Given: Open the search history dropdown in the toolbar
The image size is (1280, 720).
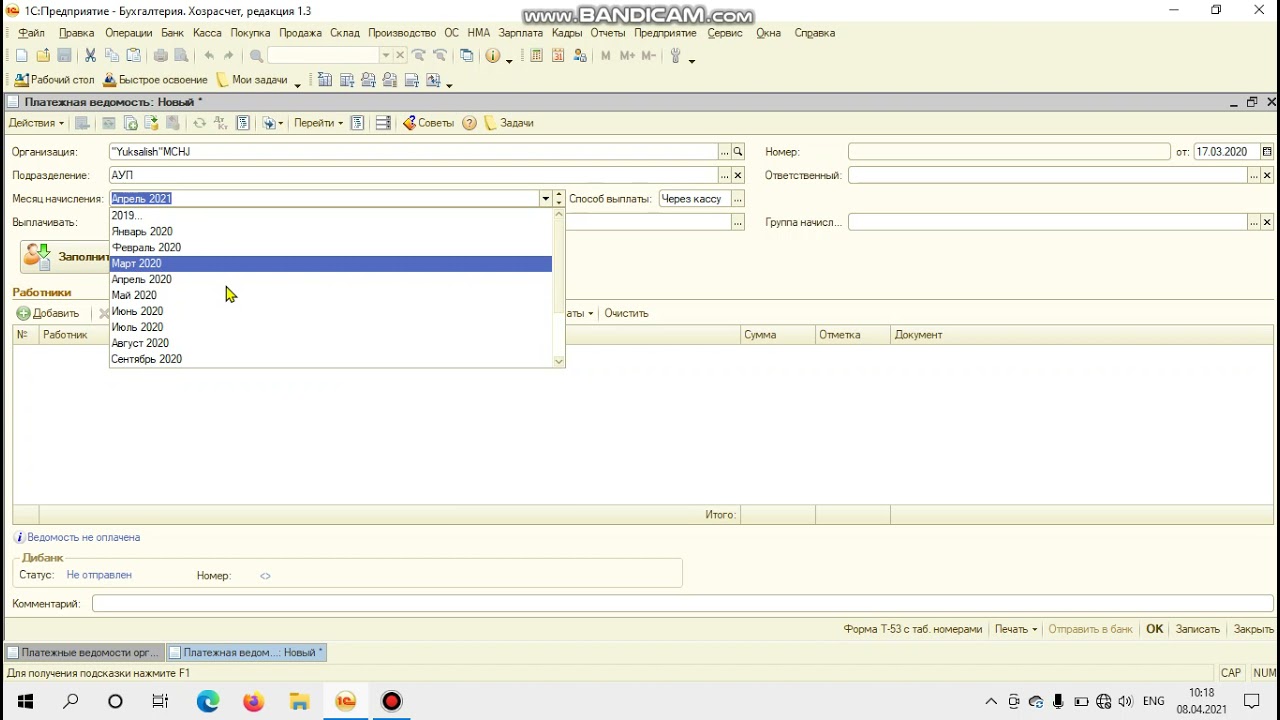Looking at the screenshot, I should 386,56.
